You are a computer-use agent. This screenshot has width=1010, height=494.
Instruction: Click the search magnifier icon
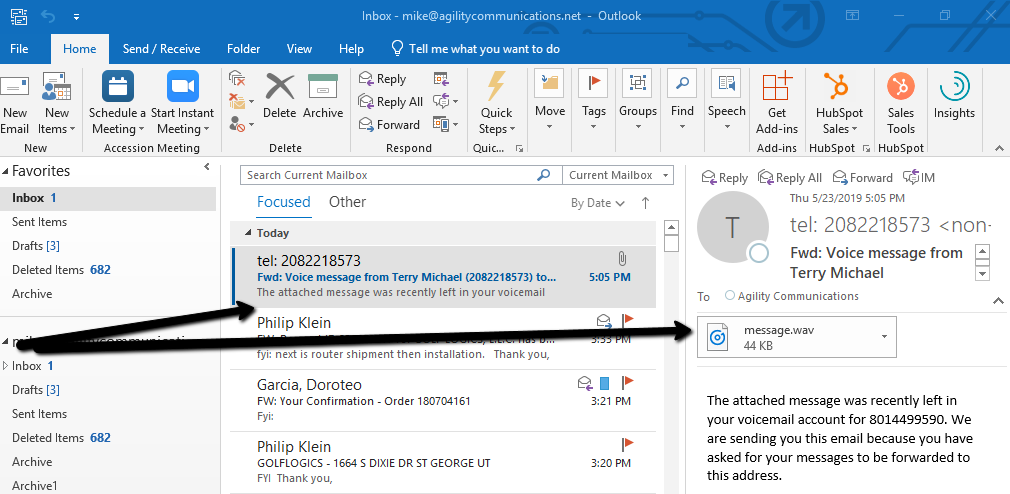(x=544, y=175)
